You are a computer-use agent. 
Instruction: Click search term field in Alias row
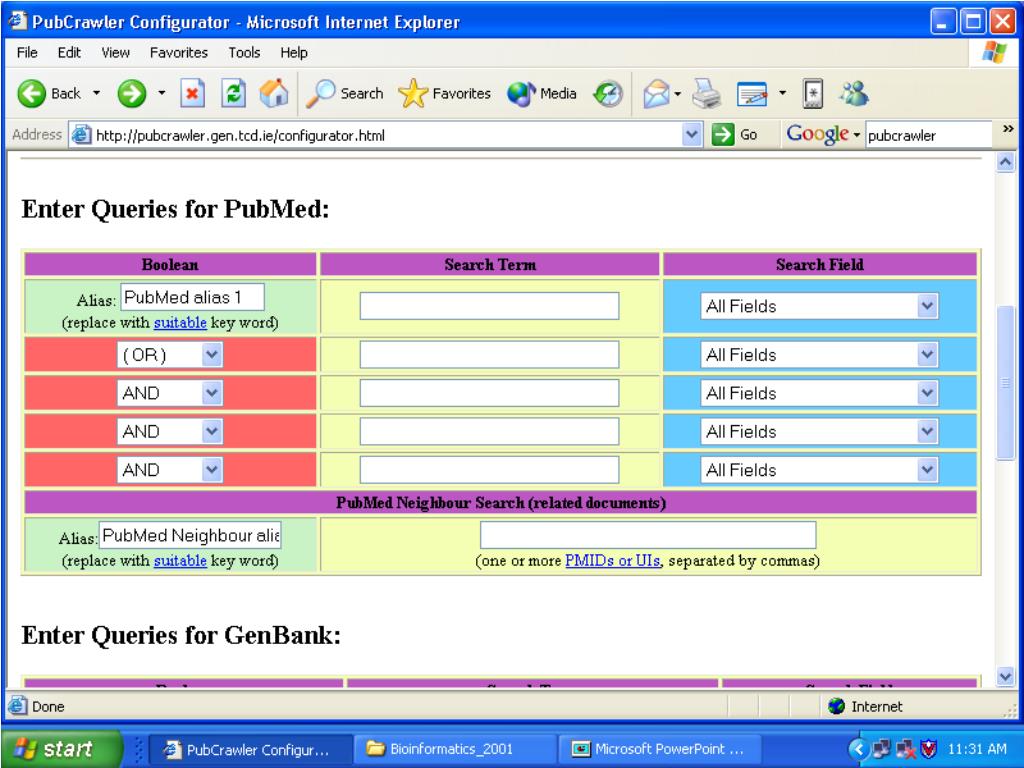489,306
